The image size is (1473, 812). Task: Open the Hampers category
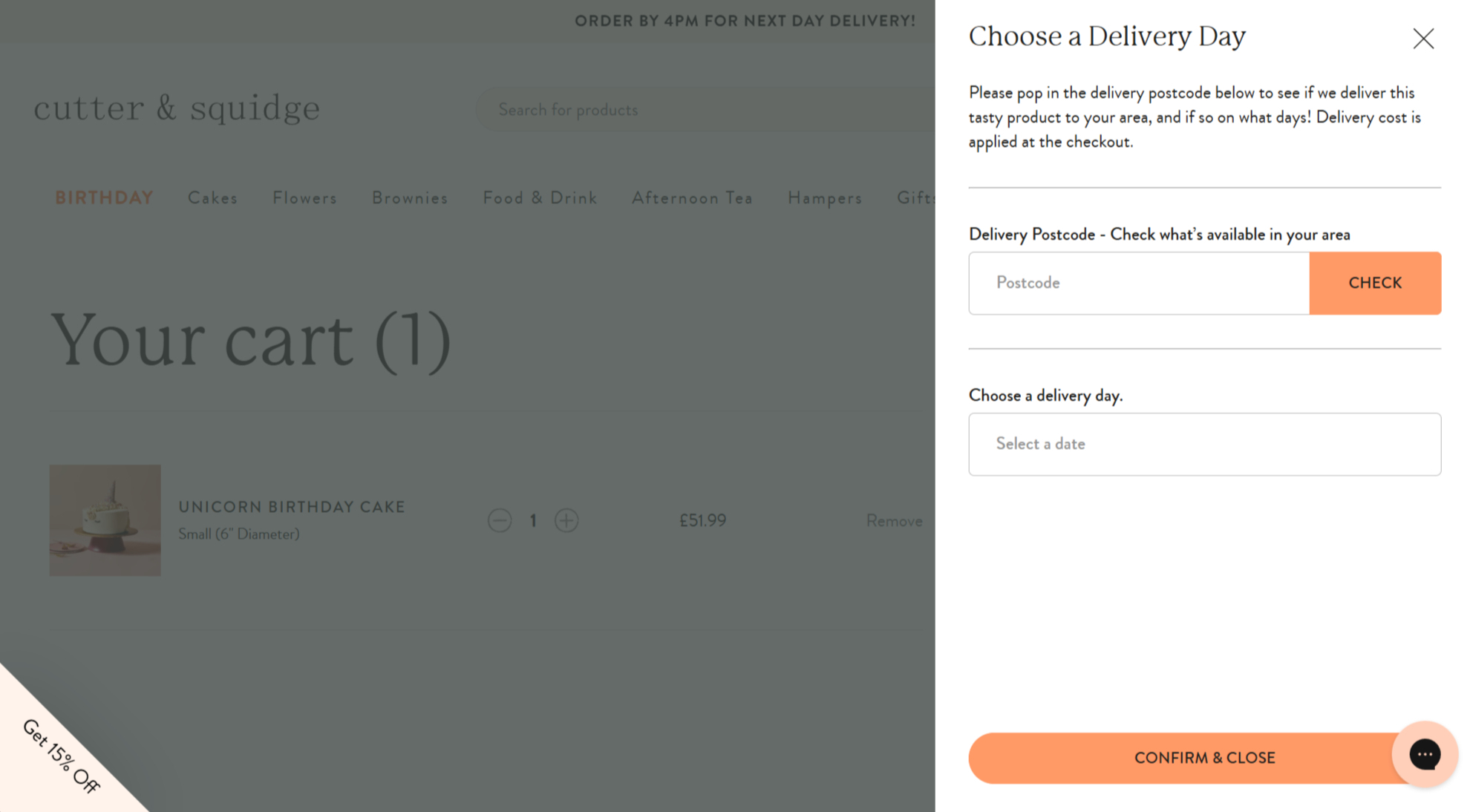825,198
